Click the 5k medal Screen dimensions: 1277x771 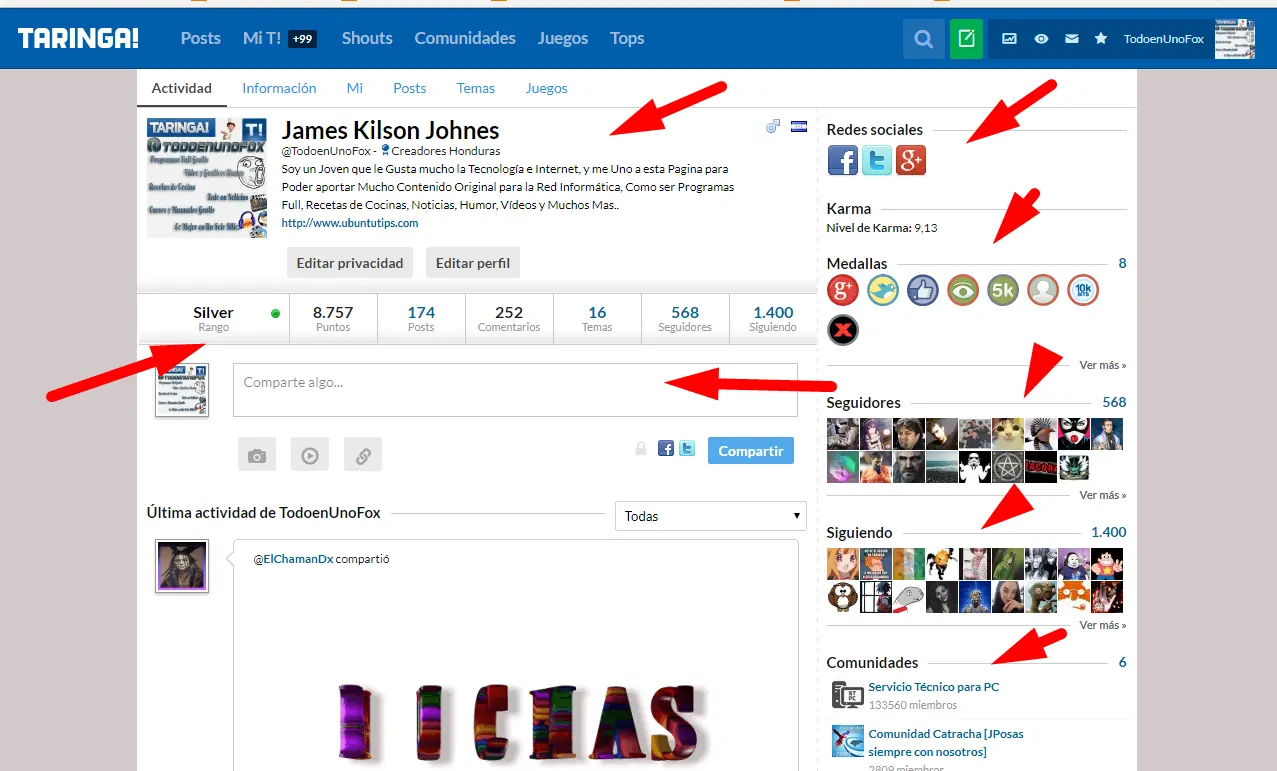(x=1003, y=290)
